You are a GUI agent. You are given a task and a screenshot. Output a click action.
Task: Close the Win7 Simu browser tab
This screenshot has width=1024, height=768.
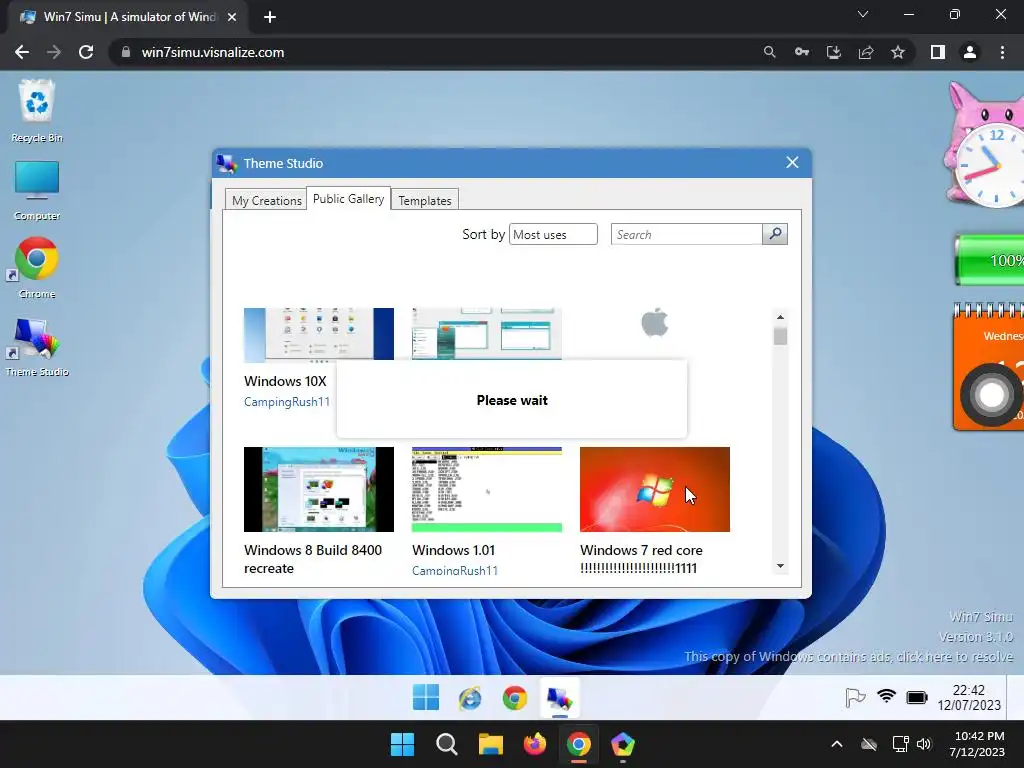(x=232, y=18)
